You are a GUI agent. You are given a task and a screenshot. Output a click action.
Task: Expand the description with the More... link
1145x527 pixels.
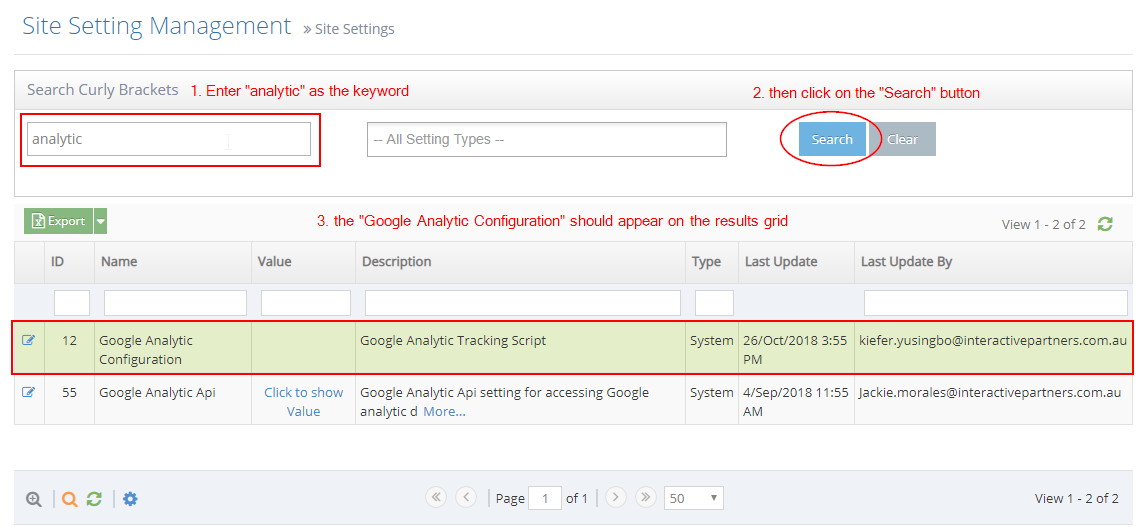pyautogui.click(x=444, y=412)
